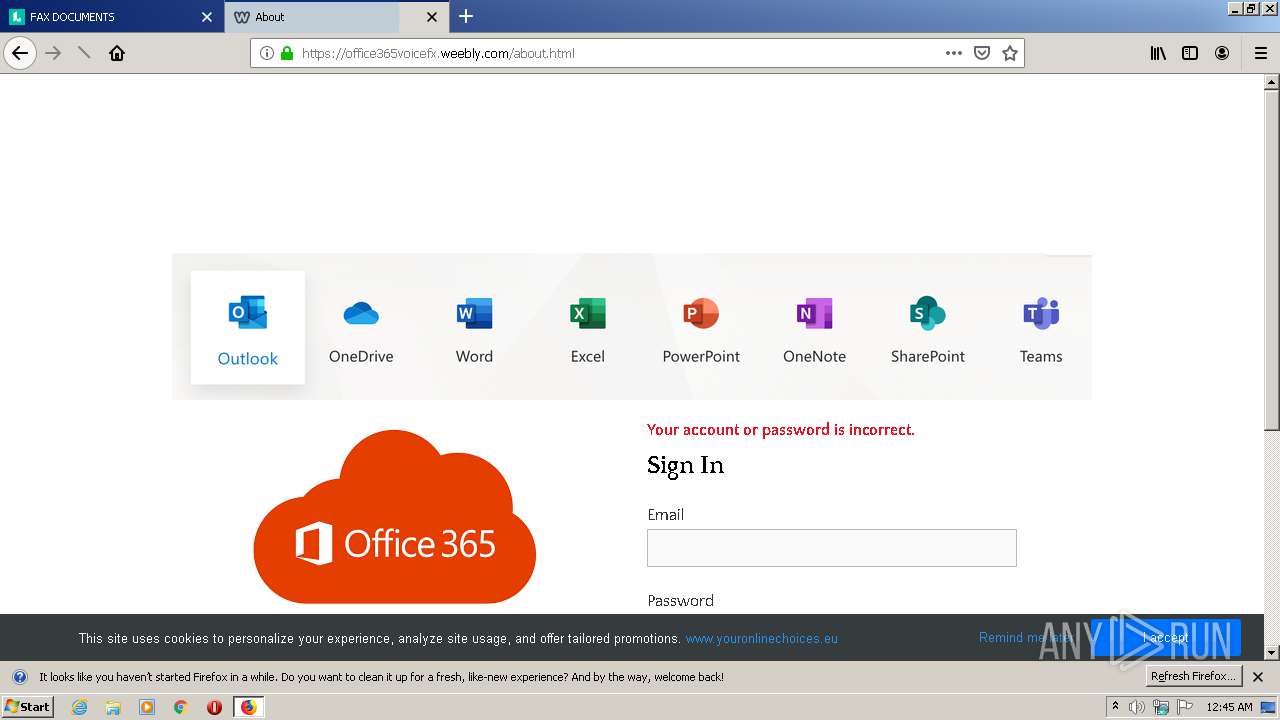
Task: Launch Internet Explorer from taskbar
Action: (x=80, y=707)
